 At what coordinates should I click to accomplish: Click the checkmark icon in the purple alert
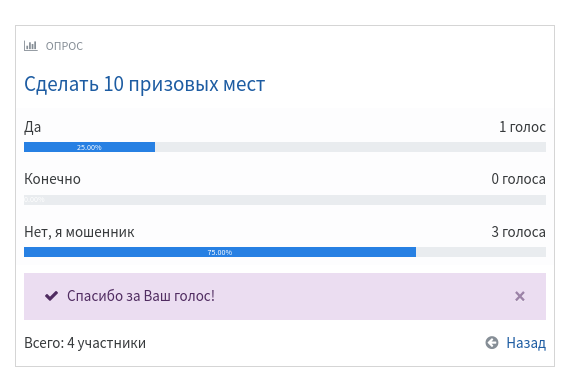[51, 296]
